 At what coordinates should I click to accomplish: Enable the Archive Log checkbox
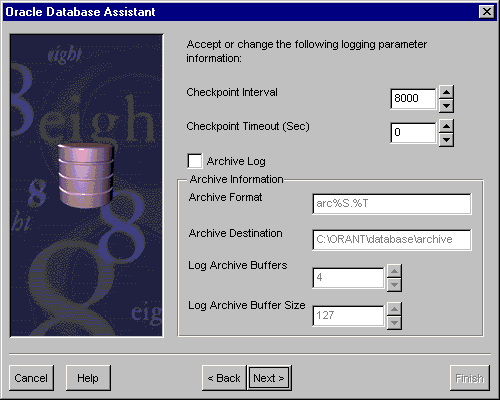tap(195, 161)
